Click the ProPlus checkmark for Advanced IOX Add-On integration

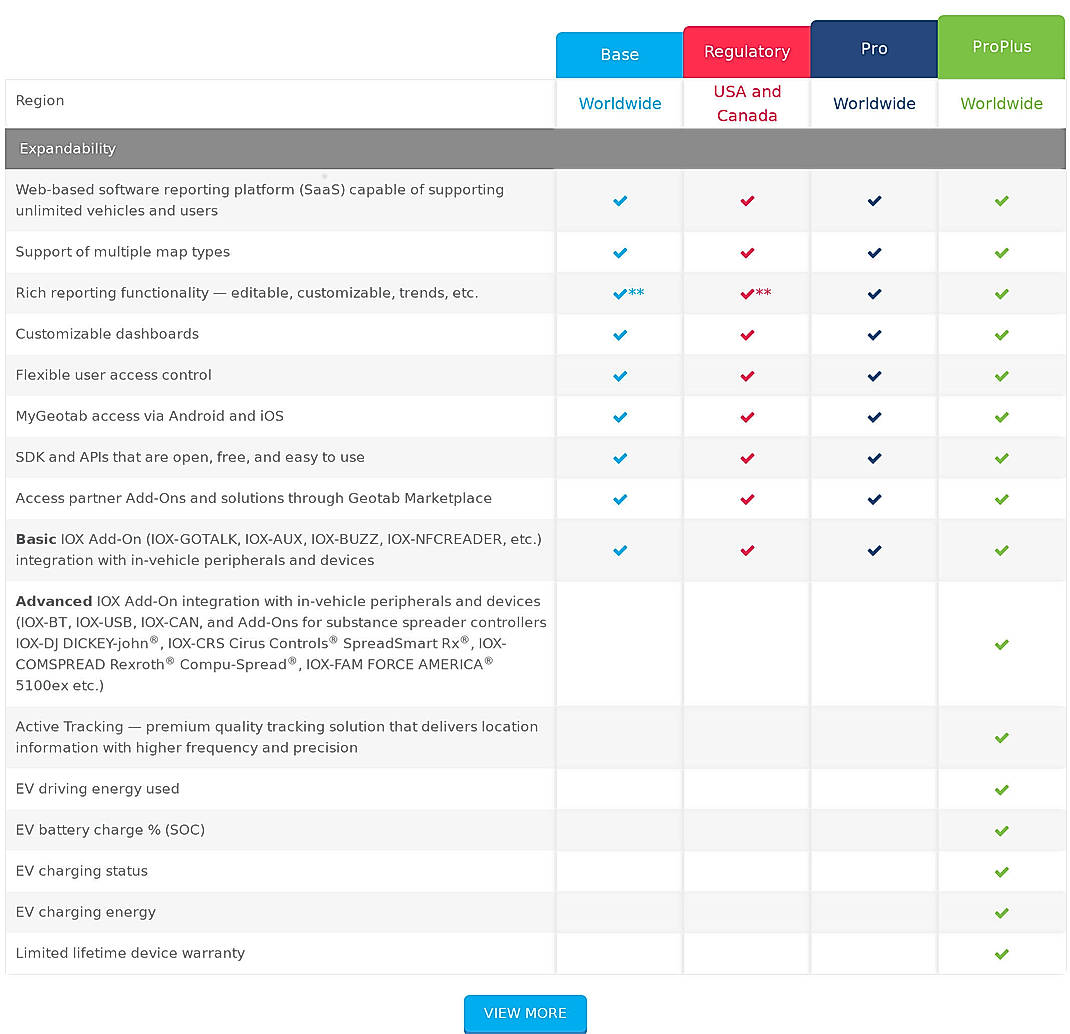click(x=1001, y=644)
